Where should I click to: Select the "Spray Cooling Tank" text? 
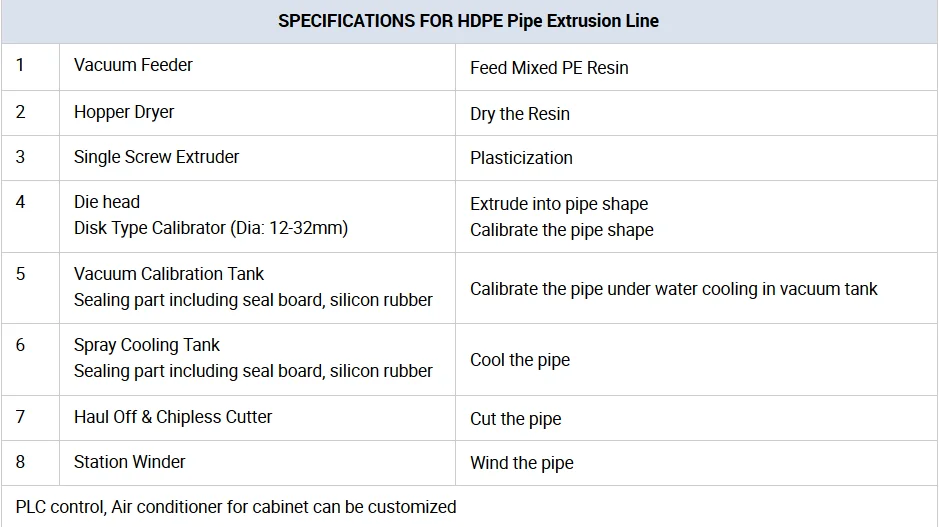(x=147, y=345)
